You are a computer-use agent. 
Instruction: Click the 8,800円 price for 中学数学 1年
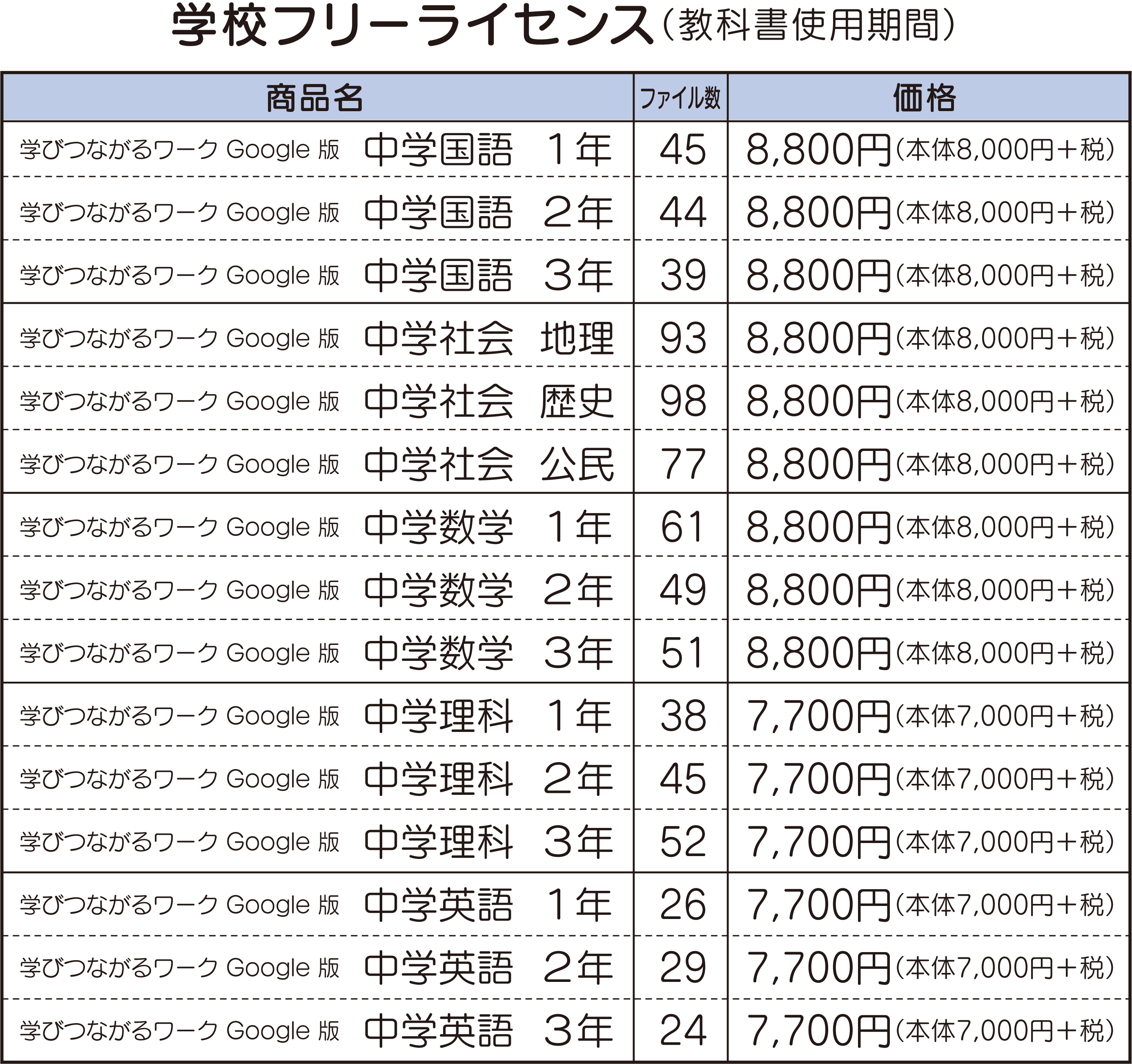click(818, 528)
